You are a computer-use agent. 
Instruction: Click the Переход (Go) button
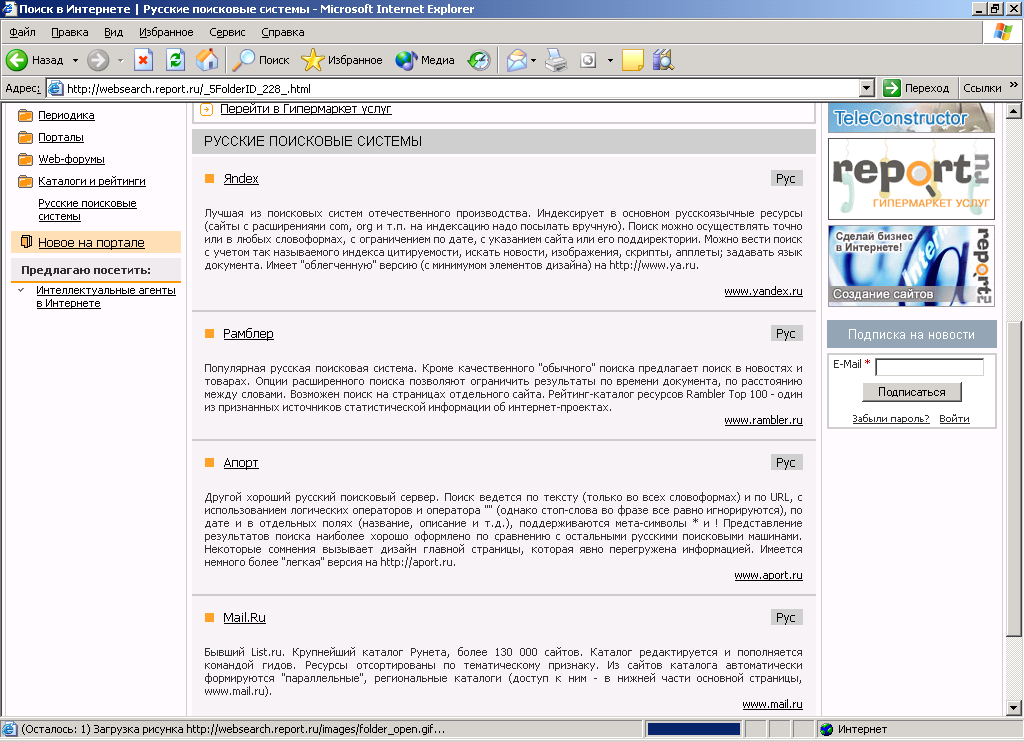(x=916, y=88)
